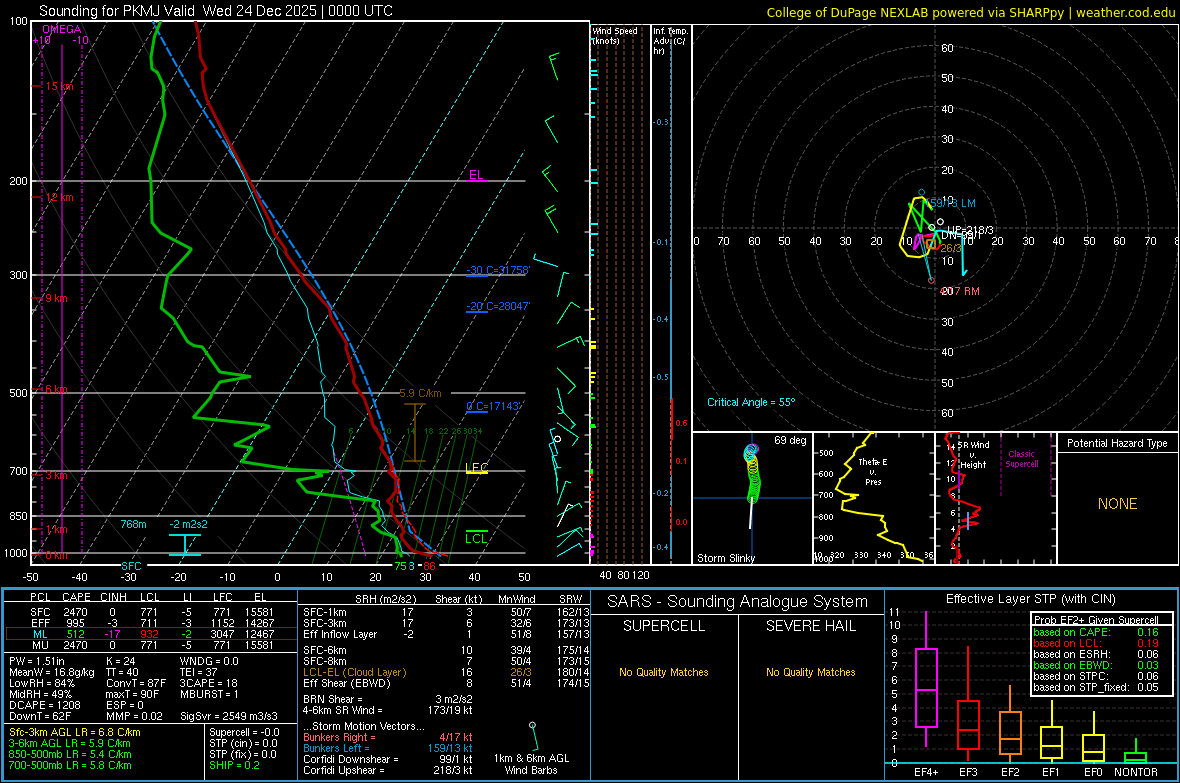Click the 'SigSvr = 2549 m3/s3' value

tap(229, 717)
